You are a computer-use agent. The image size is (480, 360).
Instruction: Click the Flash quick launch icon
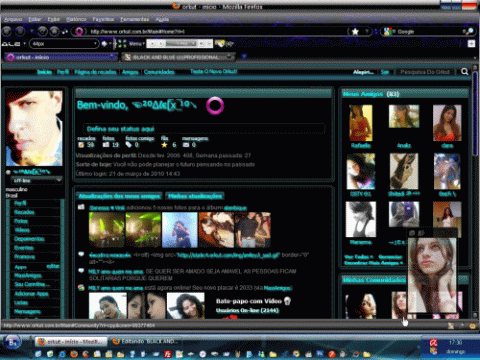[168, 354]
